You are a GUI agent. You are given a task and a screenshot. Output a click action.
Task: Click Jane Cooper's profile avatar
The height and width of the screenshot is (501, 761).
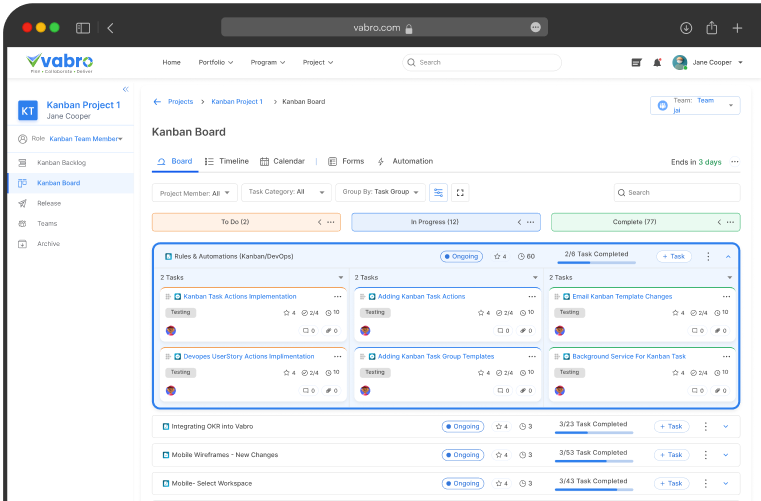[x=679, y=62]
